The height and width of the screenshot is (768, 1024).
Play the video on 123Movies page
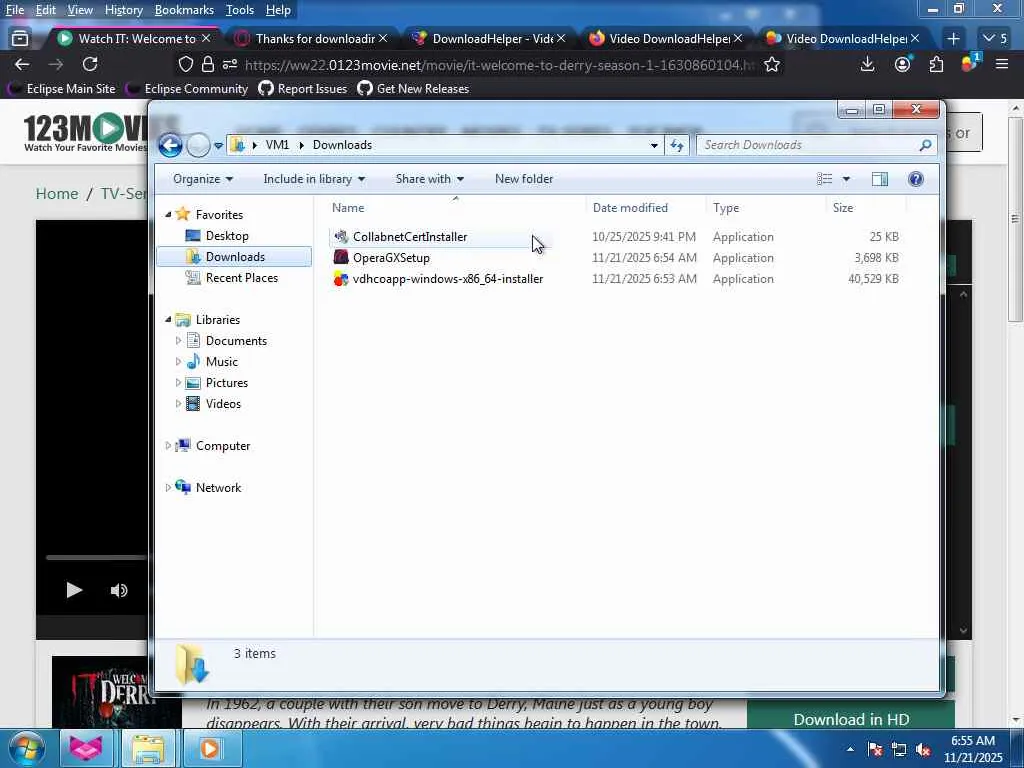[x=74, y=590]
